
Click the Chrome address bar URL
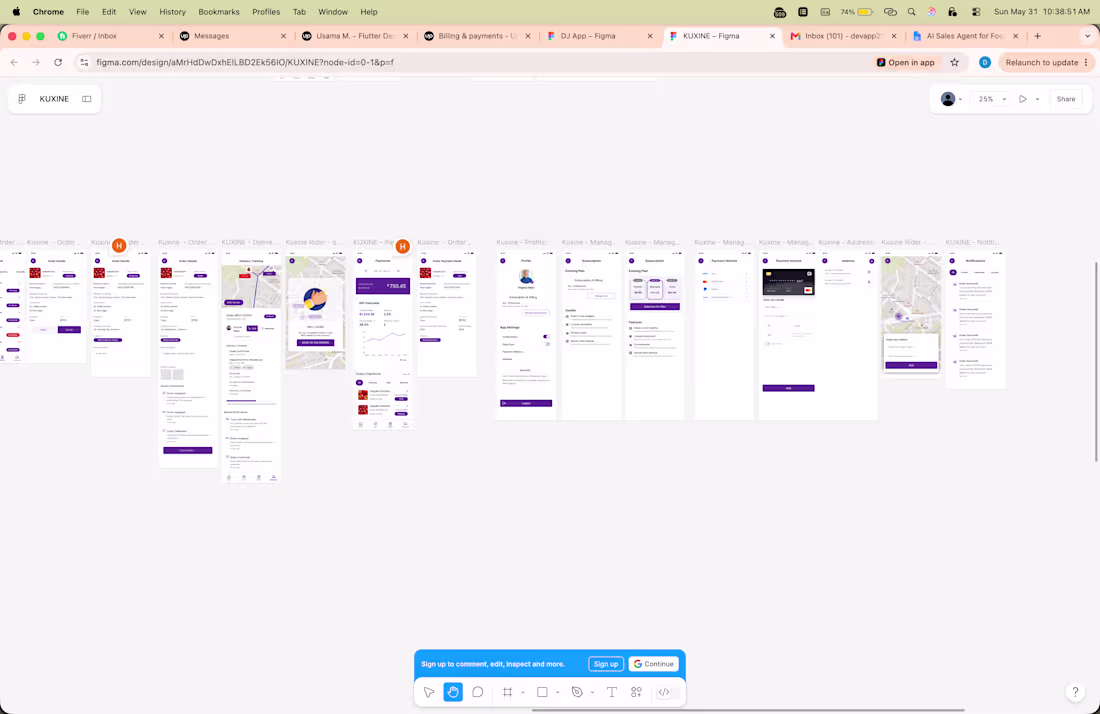(245, 62)
